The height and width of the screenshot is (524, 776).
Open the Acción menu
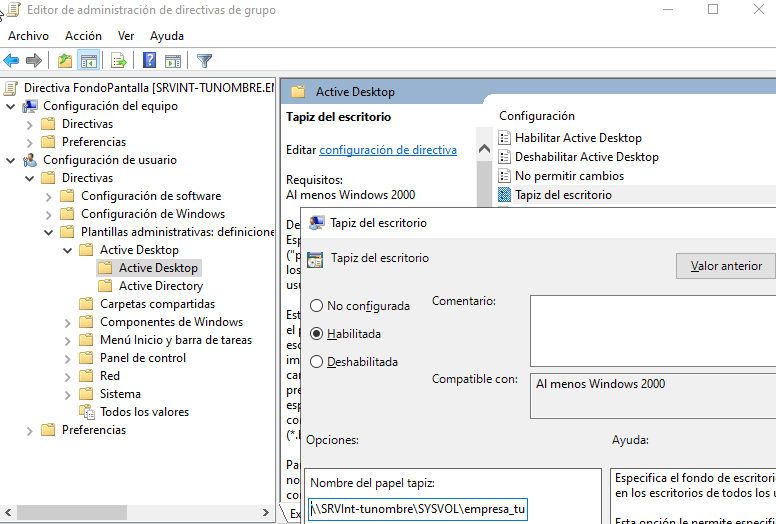coord(83,35)
